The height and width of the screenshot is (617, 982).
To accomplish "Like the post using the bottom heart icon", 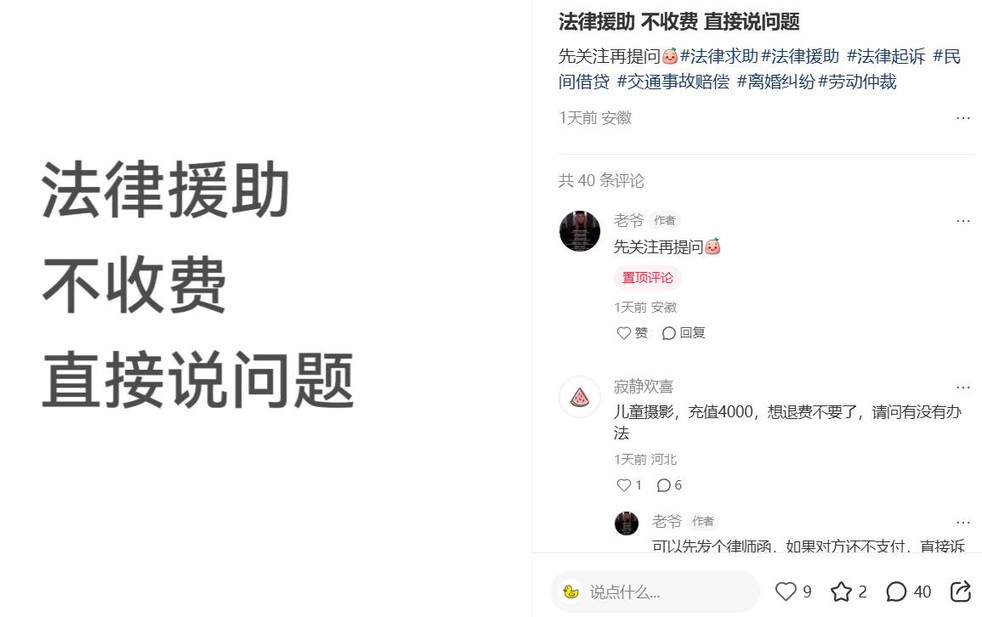I will tap(785, 591).
